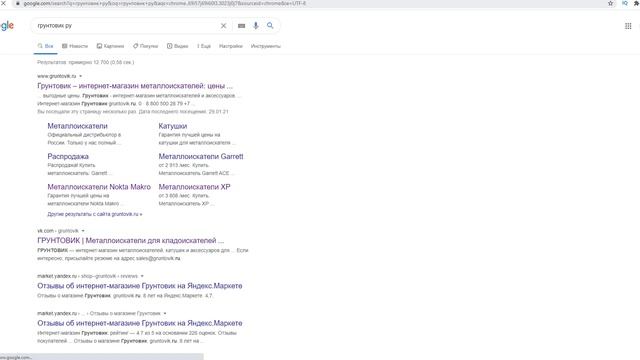Click the Результатов: примерно 12 700 count text

[85, 62]
